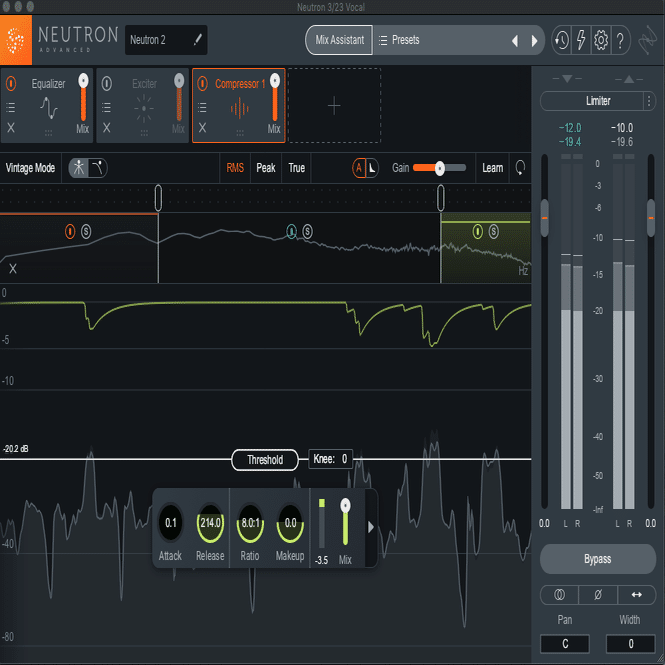Viewport: 665px width, 665px height.
Task: Open the Exciter module preset menu
Action: coord(106,107)
